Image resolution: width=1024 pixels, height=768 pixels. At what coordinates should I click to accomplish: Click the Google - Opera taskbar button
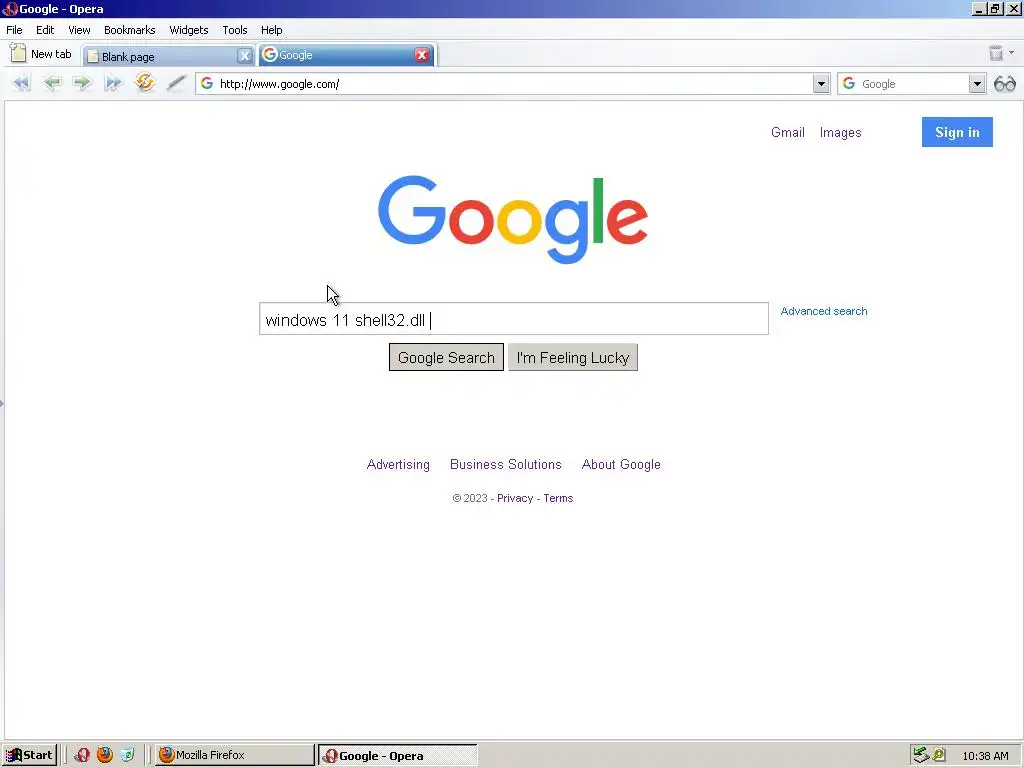point(398,756)
